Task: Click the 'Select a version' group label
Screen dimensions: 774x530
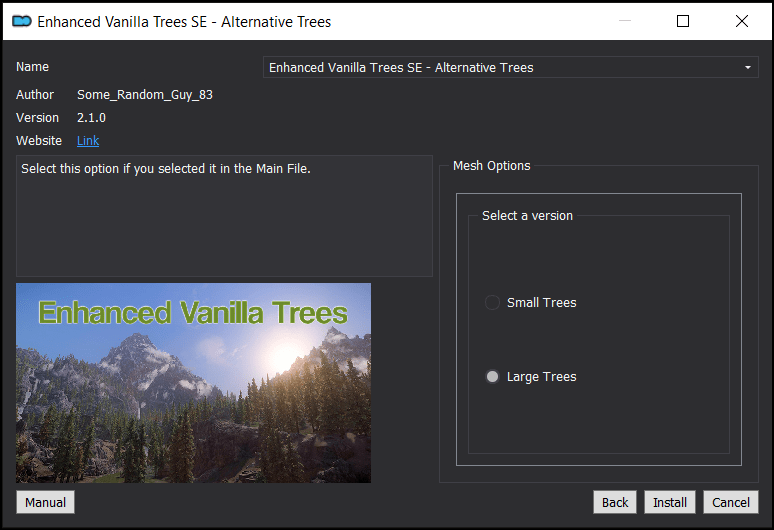Action: 527,216
